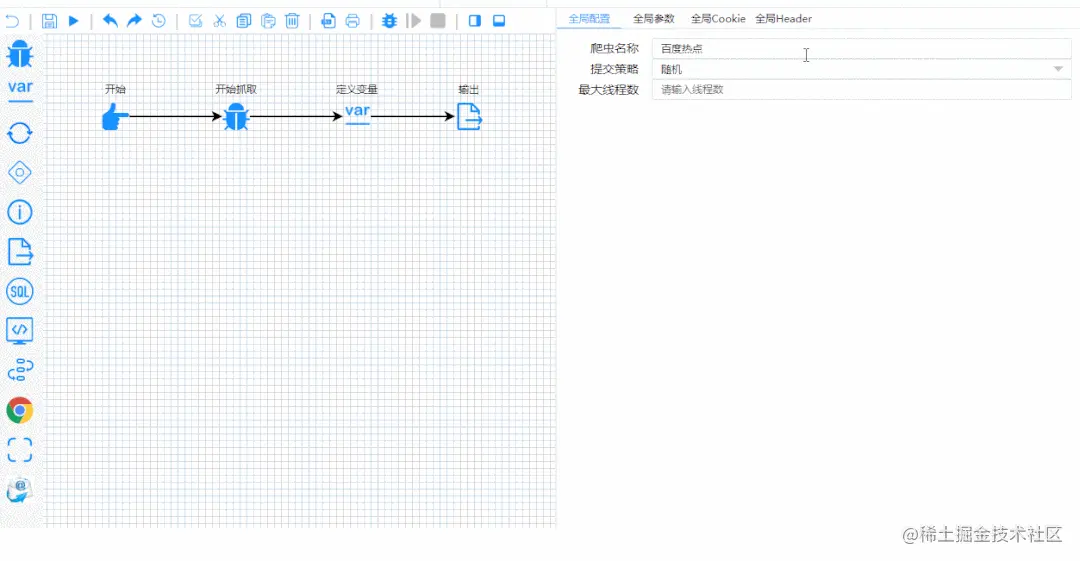This screenshot has width=1080, height=561.
Task: Select the diamond node in sidebar
Action: [x=20, y=172]
